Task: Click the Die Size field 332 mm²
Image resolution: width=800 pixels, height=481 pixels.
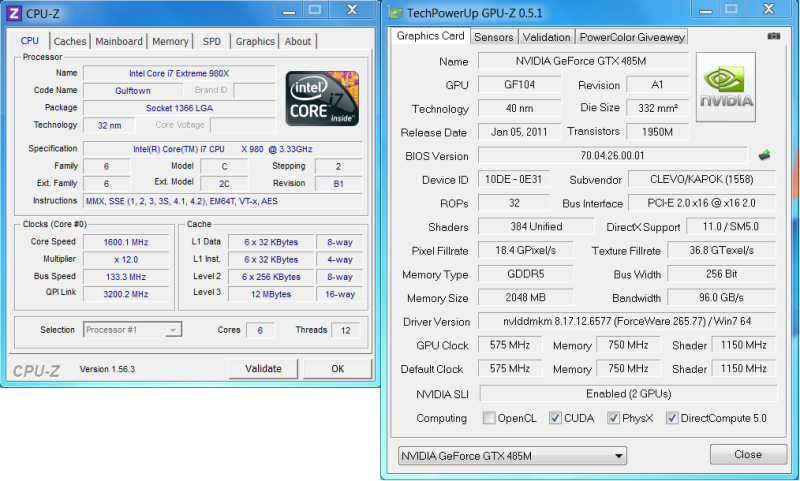Action: coord(658,108)
